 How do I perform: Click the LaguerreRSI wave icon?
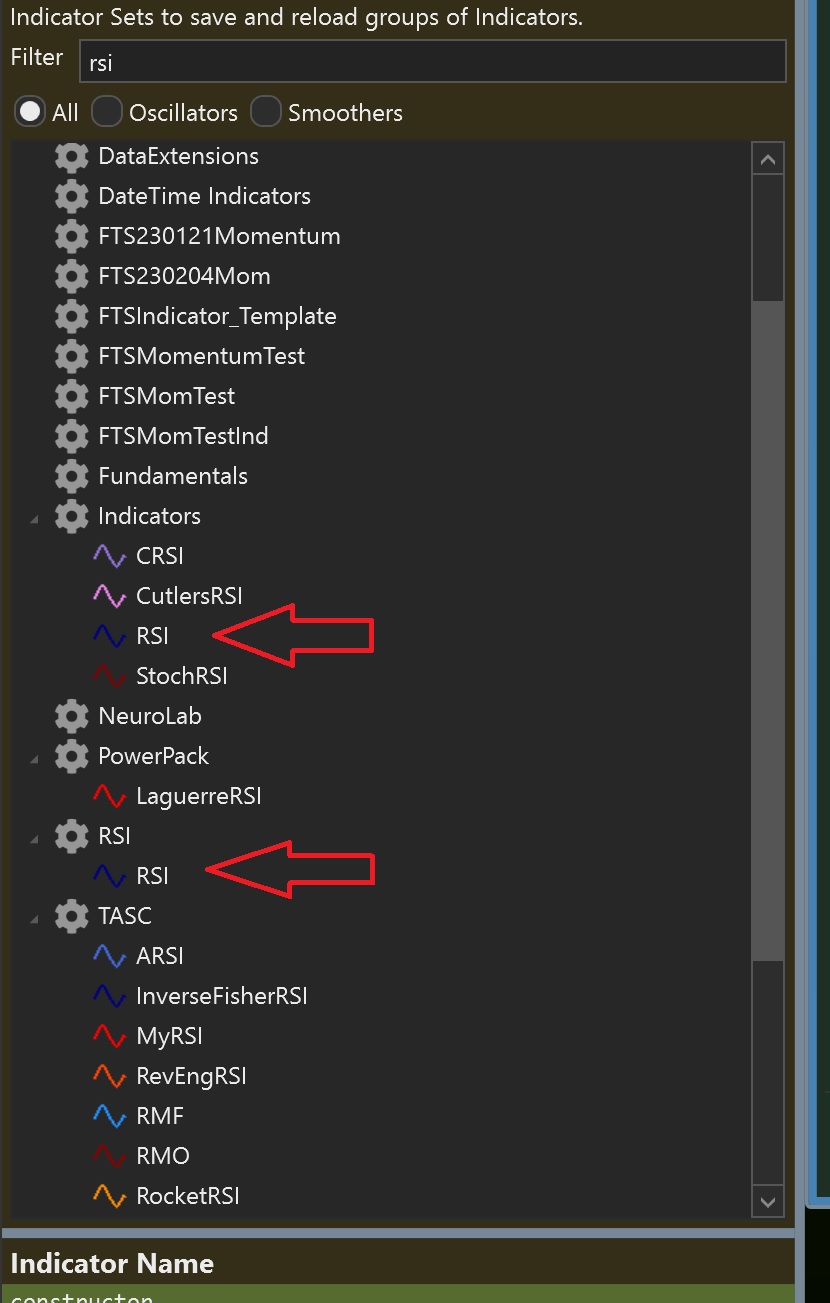[108, 796]
